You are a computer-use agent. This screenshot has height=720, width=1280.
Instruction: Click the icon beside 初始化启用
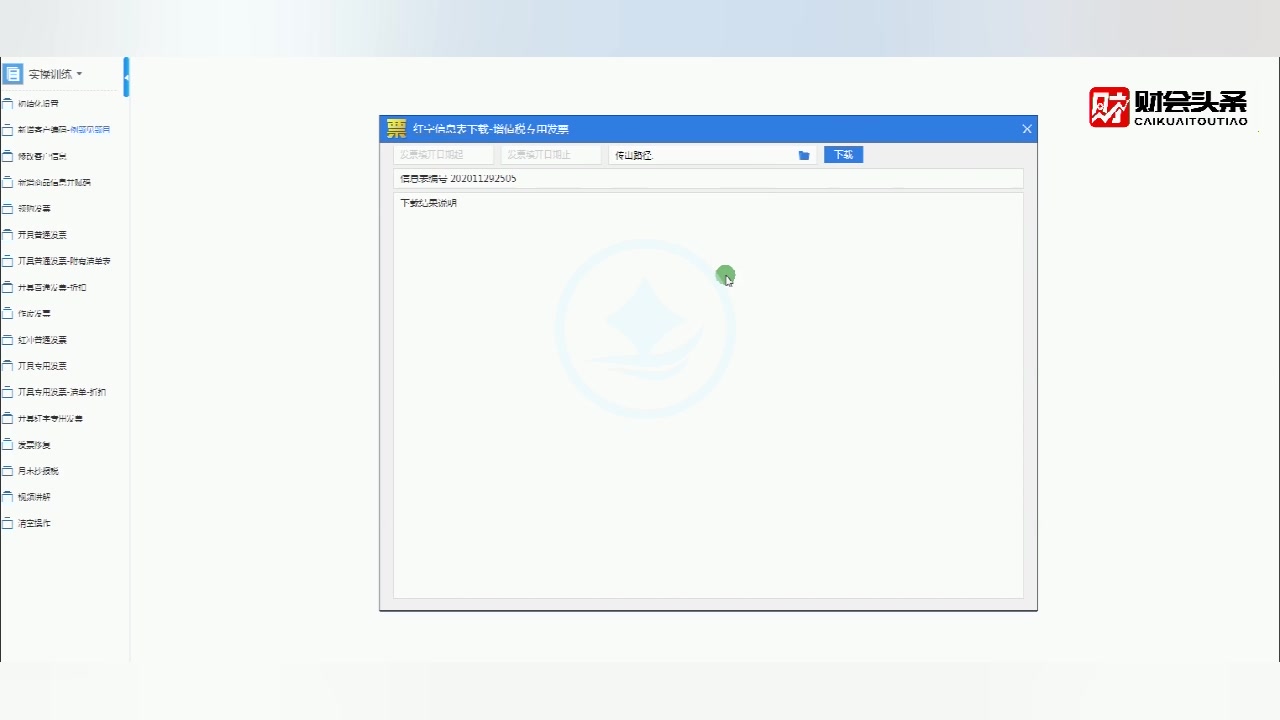click(x=8, y=104)
